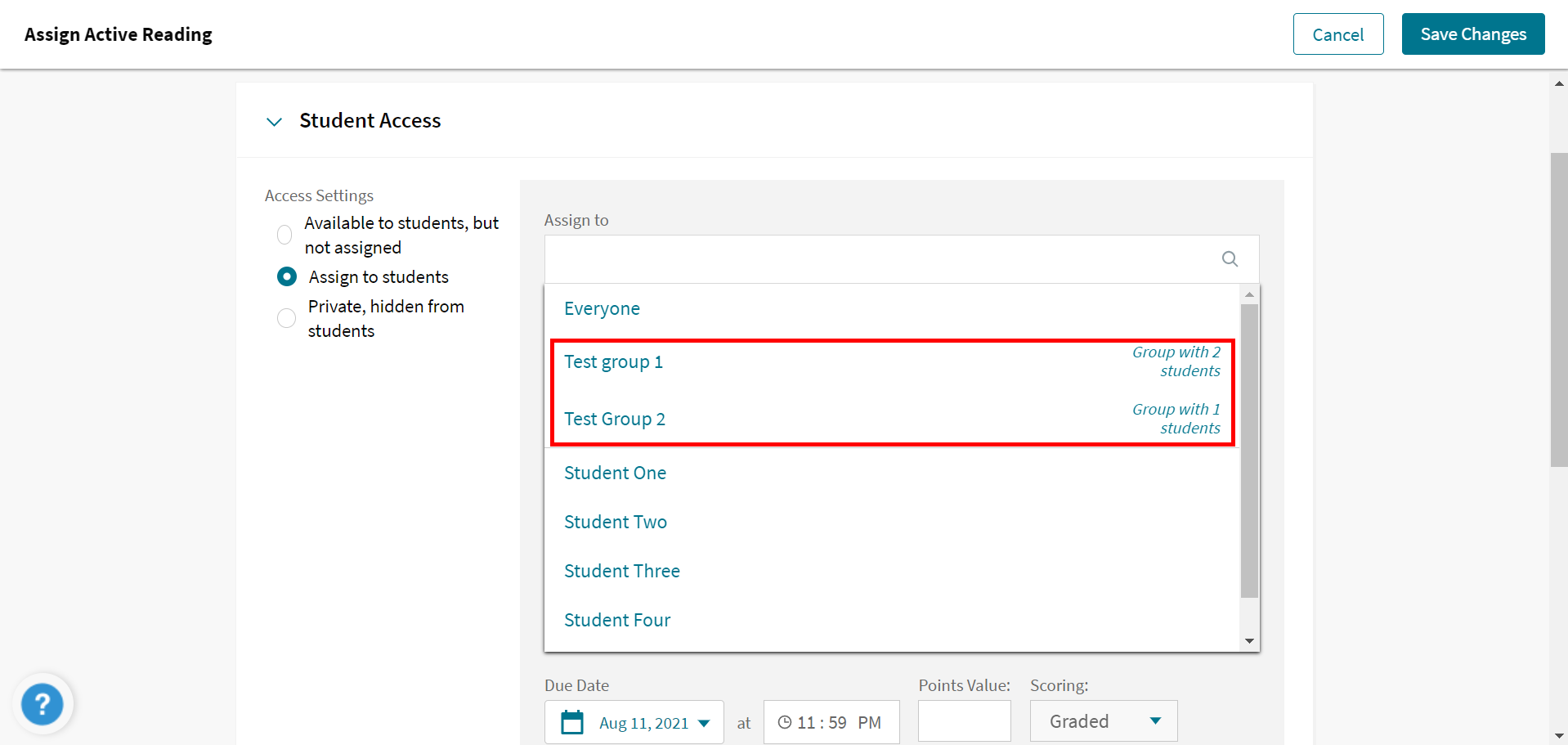1568x745 pixels.
Task: Select 'Everyone' from the assign list
Action: 602,308
